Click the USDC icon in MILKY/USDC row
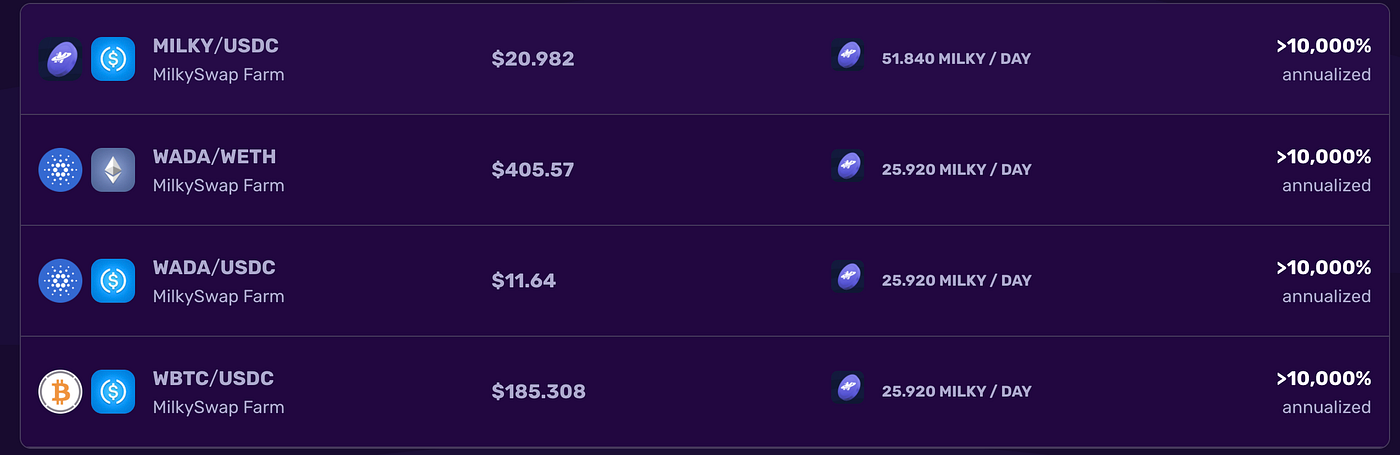Screen dimensions: 1400x455 (113, 59)
